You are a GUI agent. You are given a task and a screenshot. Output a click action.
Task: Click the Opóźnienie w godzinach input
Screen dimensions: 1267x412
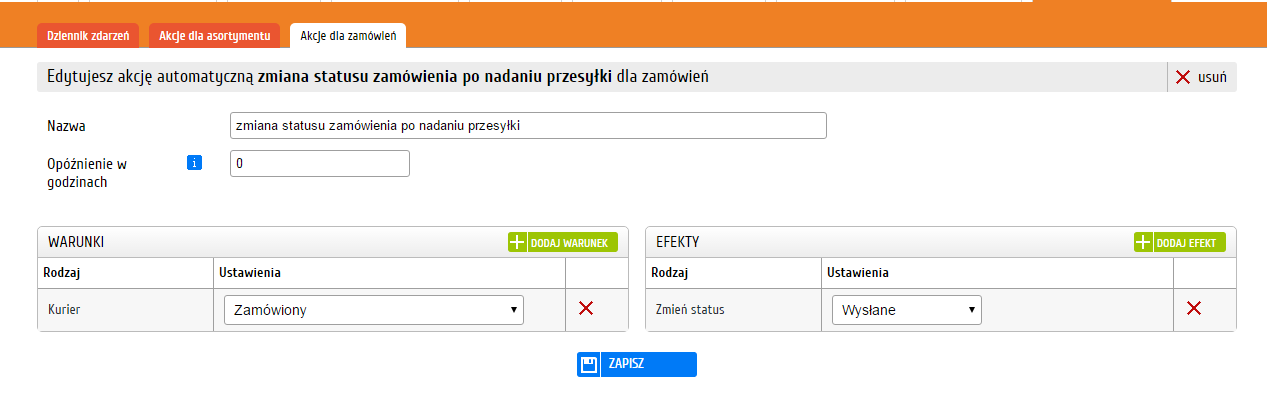tap(320, 163)
